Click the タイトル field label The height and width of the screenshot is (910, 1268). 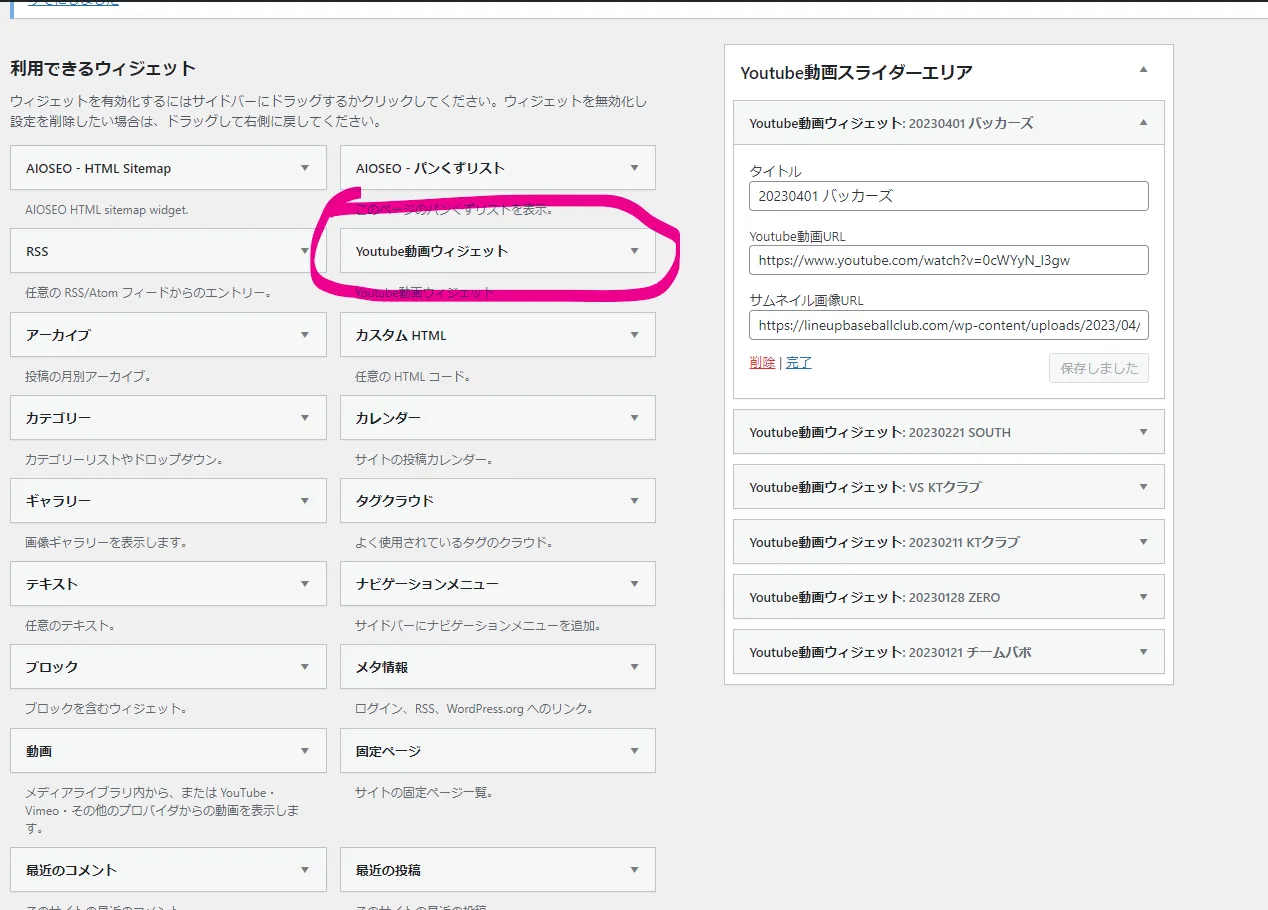[775, 172]
